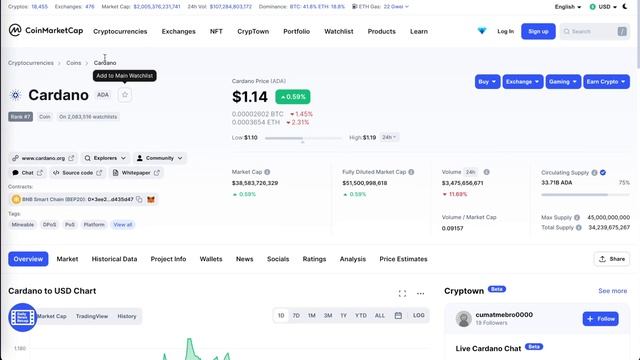The width and height of the screenshot is (640, 360).
Task: Click the circulating supply progress bar
Action: (585, 195)
